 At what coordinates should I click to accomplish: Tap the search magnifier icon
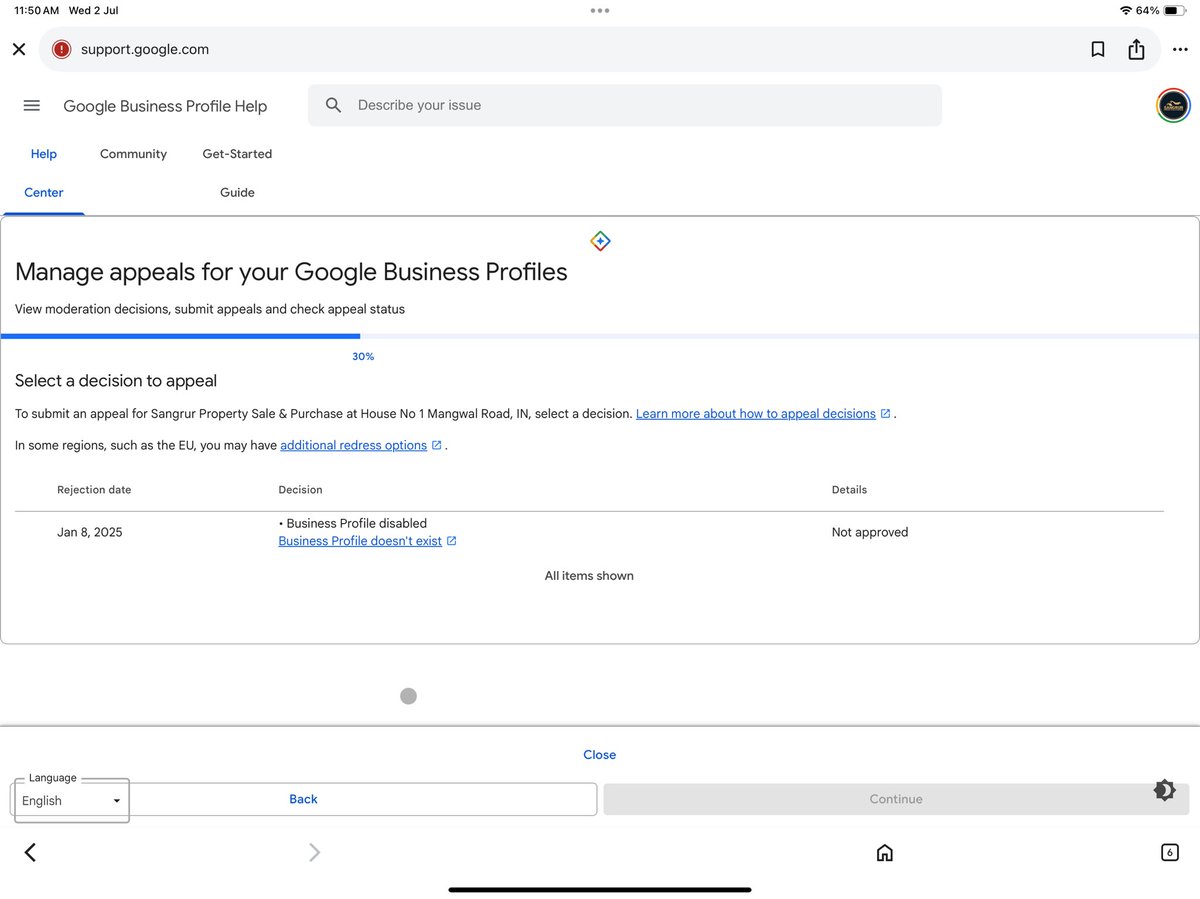click(334, 105)
